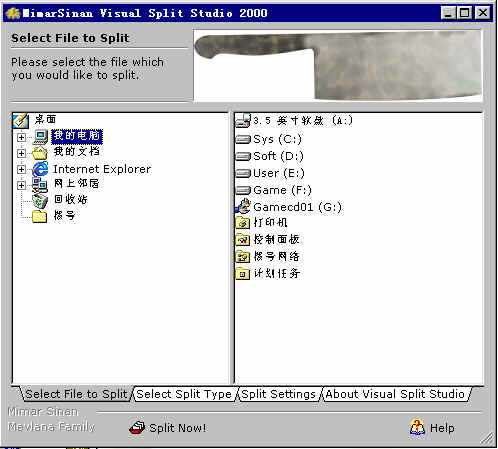Open the 打印机 printers folder
Screen dimensions: 498x449
(x=262, y=223)
